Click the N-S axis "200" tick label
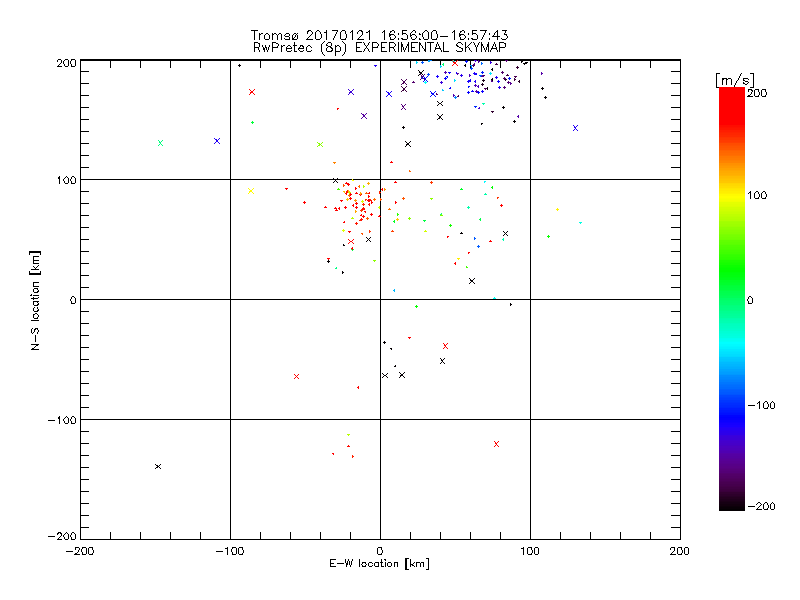Image resolution: width=800 pixels, height=600 pixels. click(x=66, y=63)
